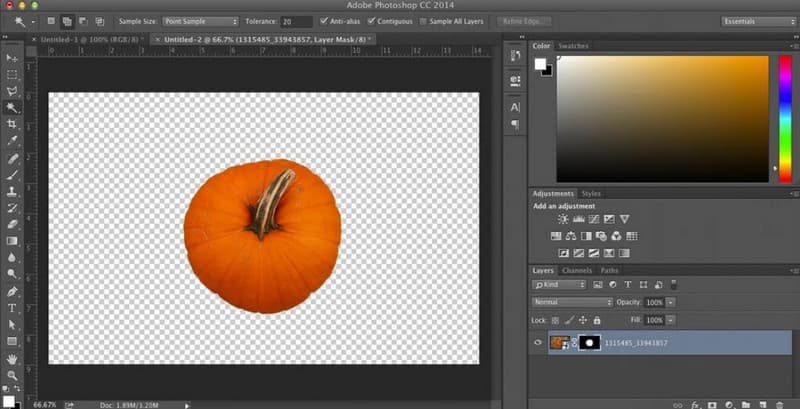Screen dimensions: 800x409
Task: Select the Eyedropper tool
Action: (x=12, y=141)
